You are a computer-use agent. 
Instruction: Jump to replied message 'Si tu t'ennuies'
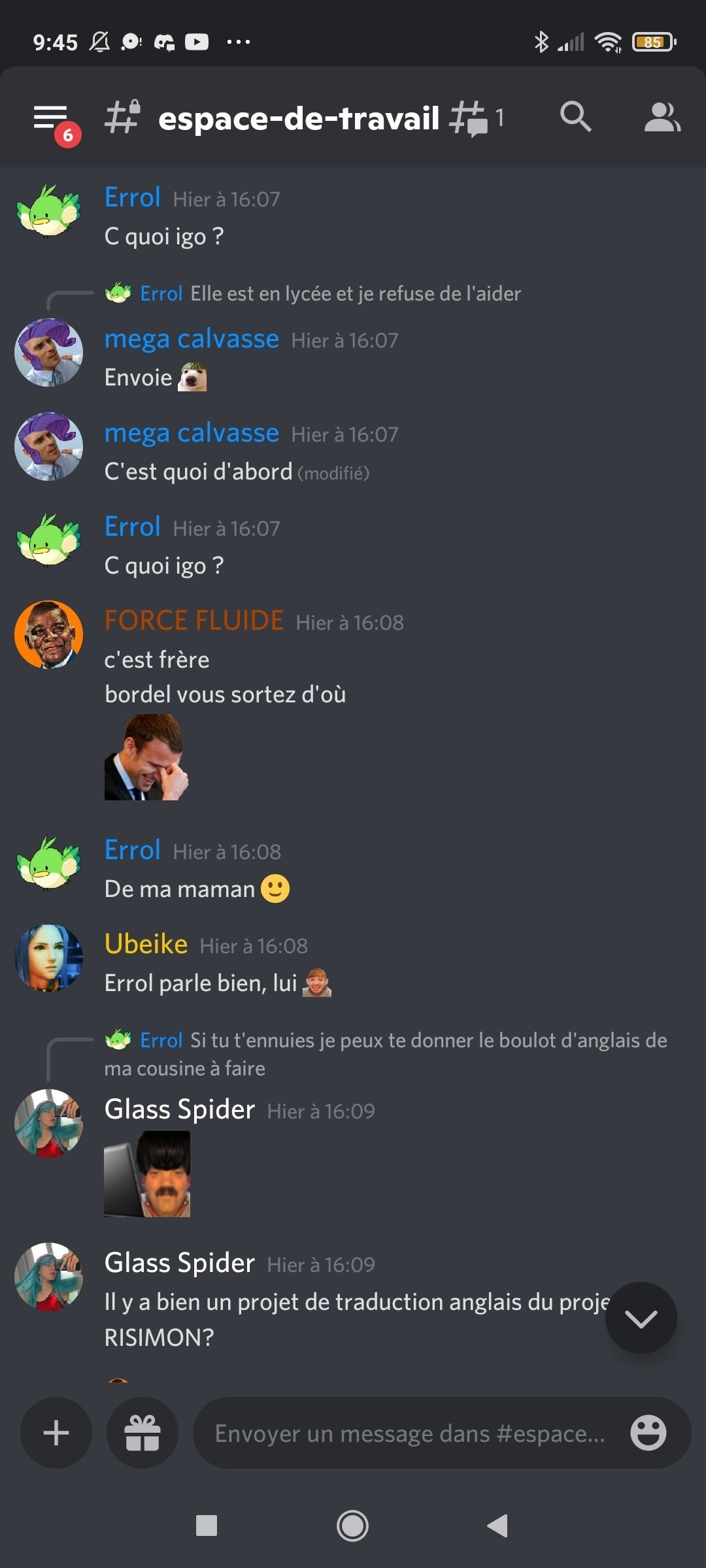point(386,1054)
